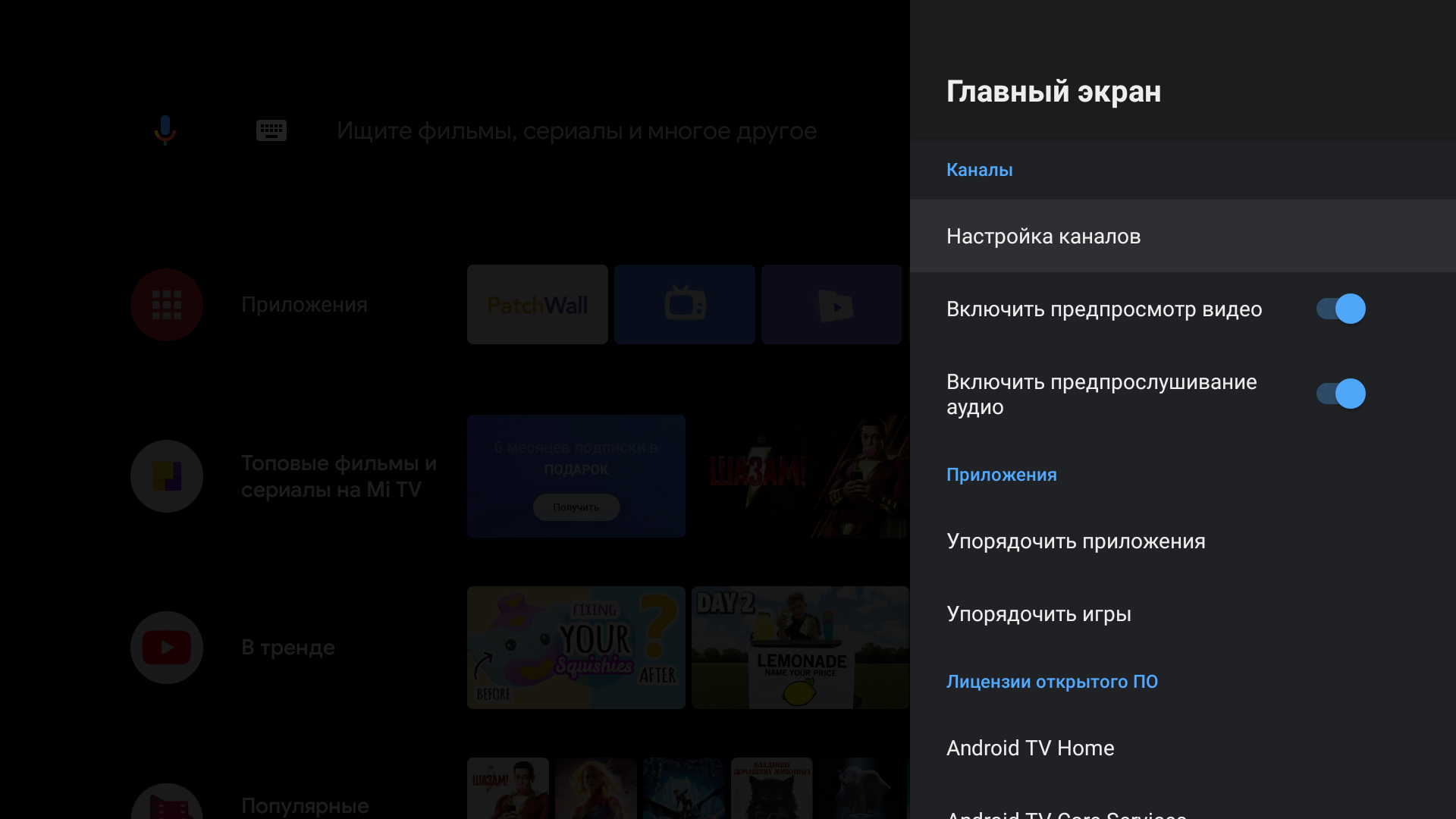Open Android TV Core Services entry
The image size is (1456, 819).
pos(1066,813)
